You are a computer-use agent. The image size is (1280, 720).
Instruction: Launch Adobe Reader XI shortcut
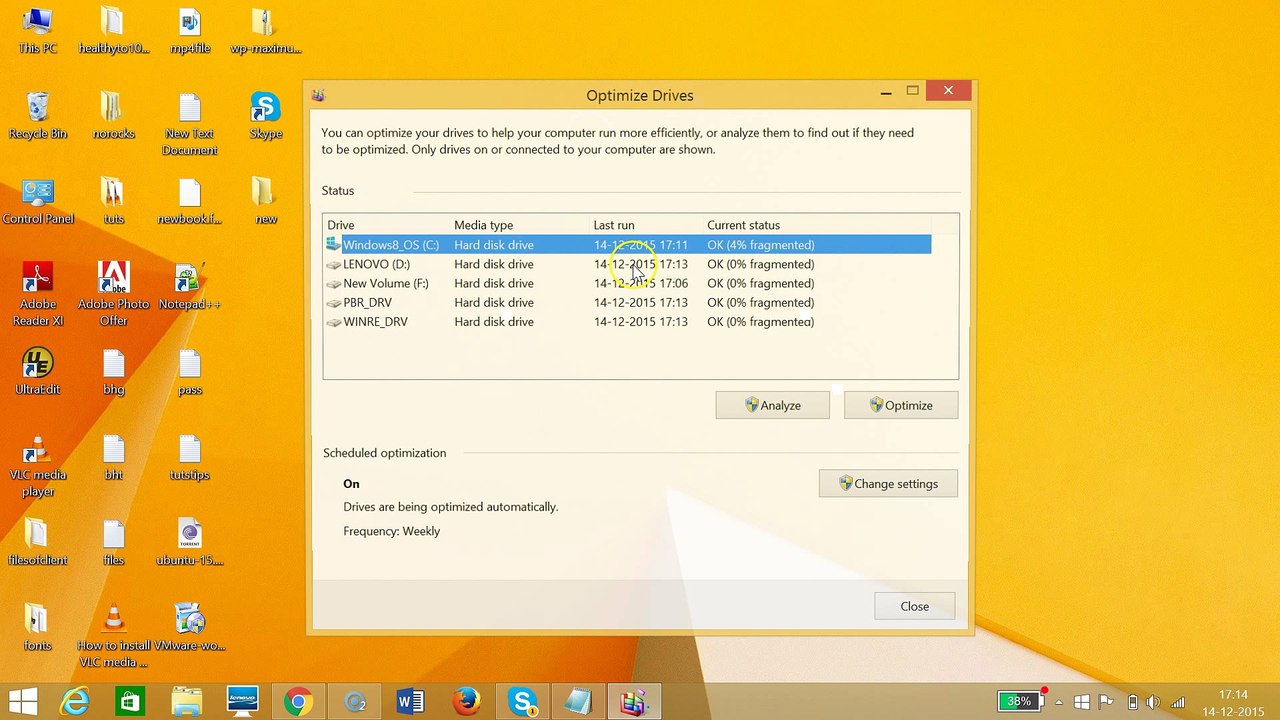coord(37,294)
